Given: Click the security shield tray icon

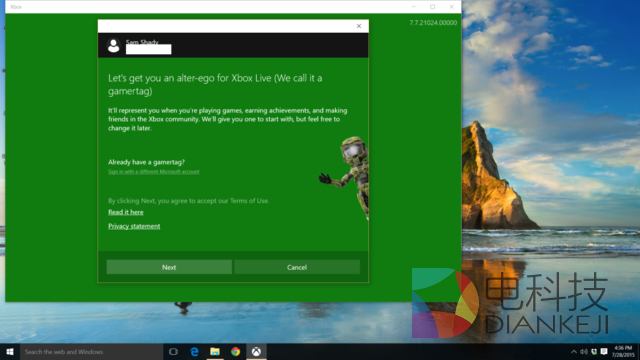Looking at the screenshot, I should point(594,351).
